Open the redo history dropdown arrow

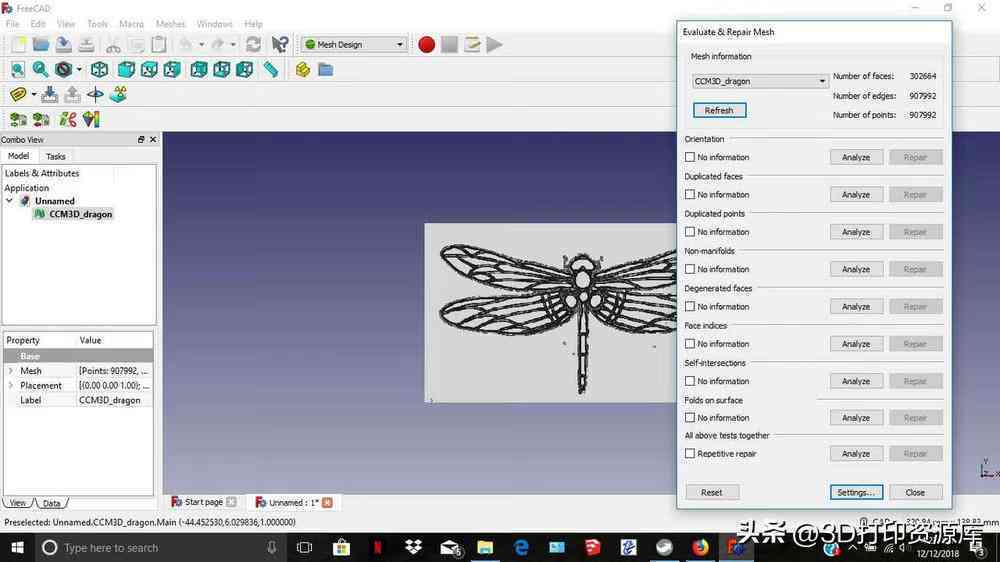(x=233, y=44)
